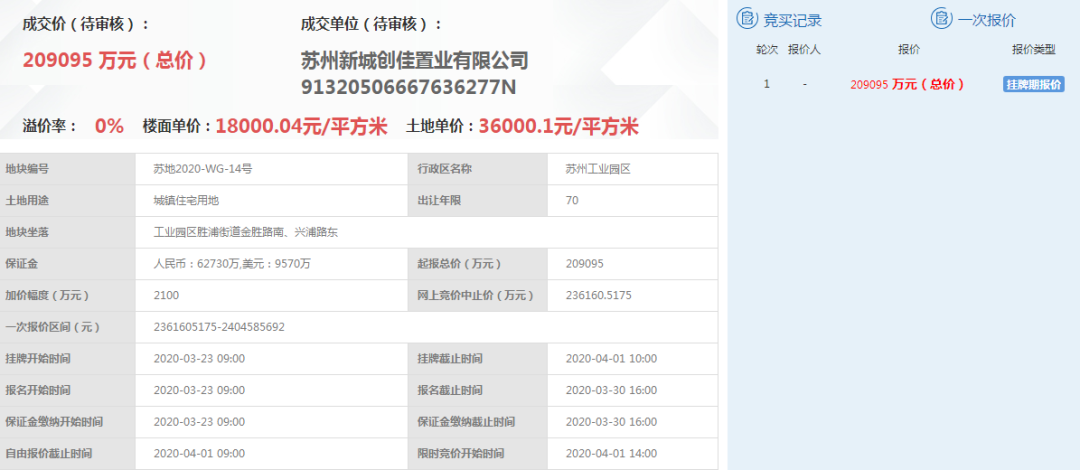Click the 地块编号 label cell
The image size is (1080, 470).
tap(68, 169)
